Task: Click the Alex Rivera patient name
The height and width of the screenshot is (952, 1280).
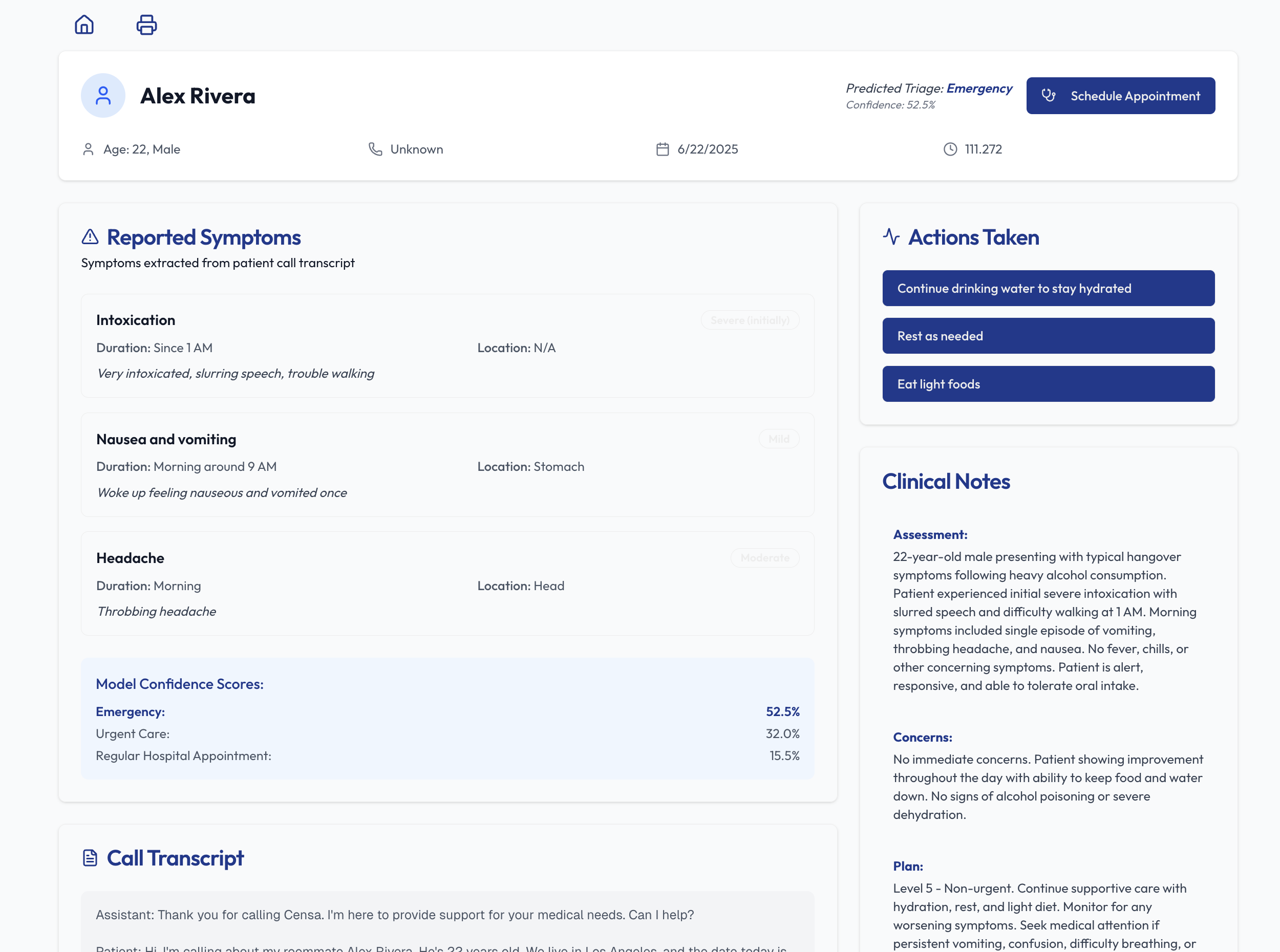Action: [x=198, y=96]
